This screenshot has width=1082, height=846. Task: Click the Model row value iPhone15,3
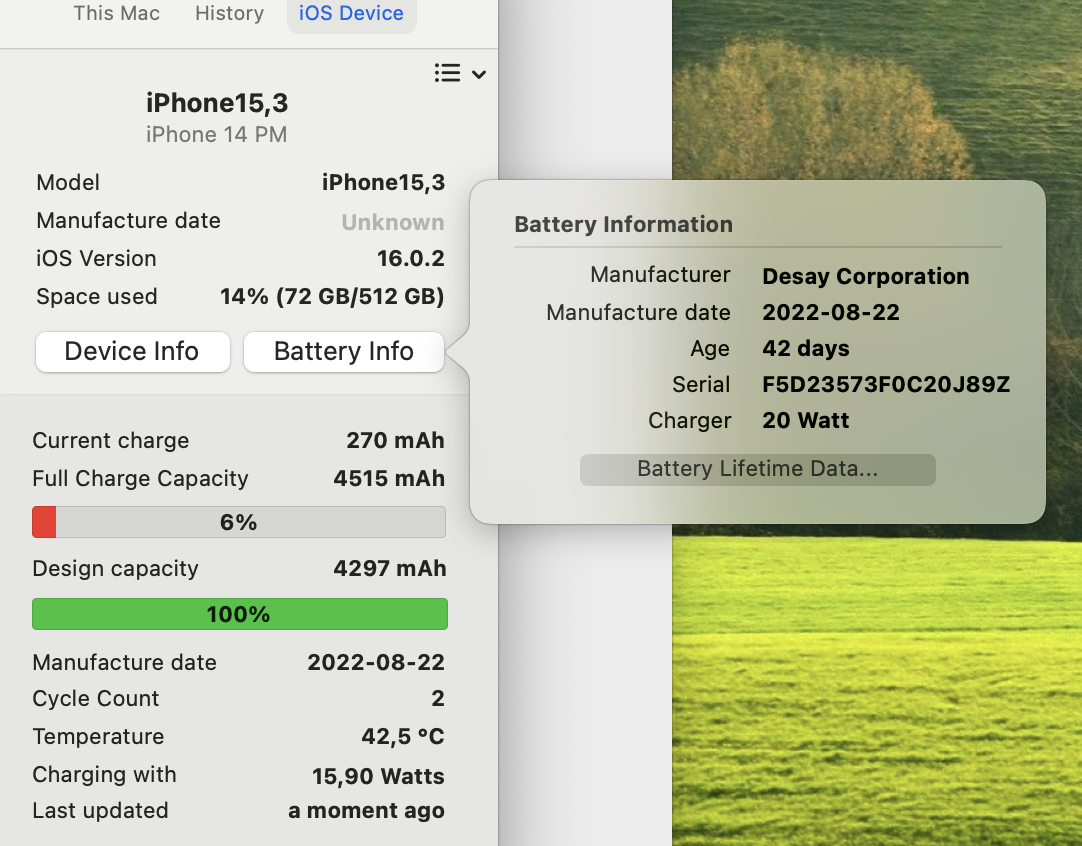(384, 182)
